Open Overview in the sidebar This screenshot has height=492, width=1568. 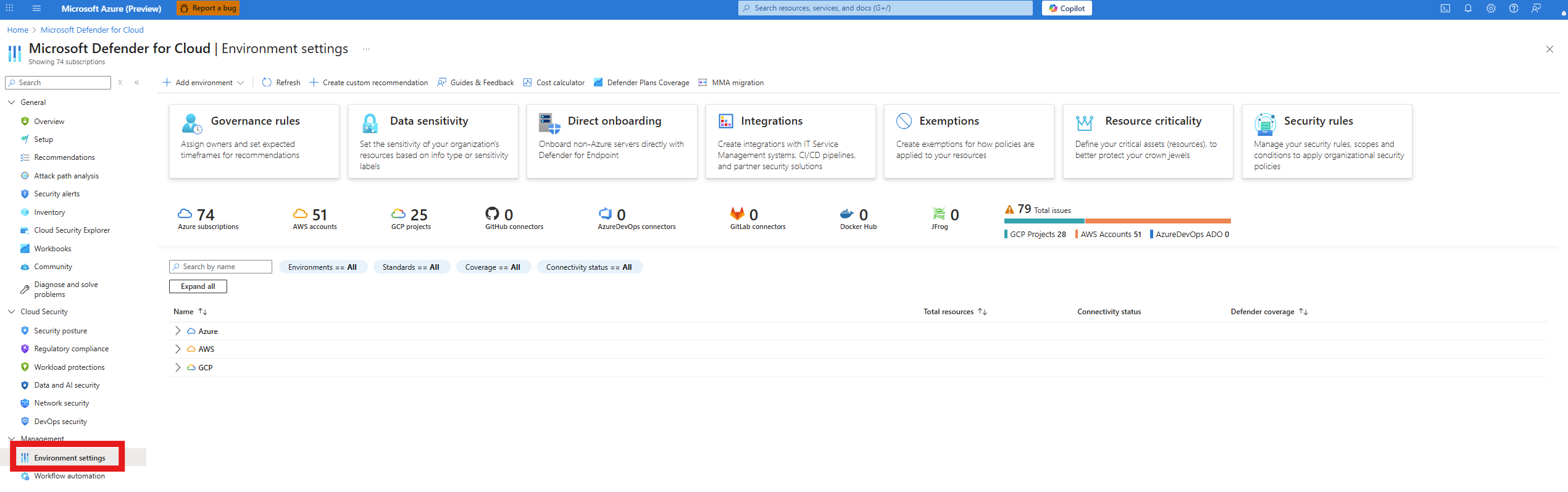tap(49, 122)
